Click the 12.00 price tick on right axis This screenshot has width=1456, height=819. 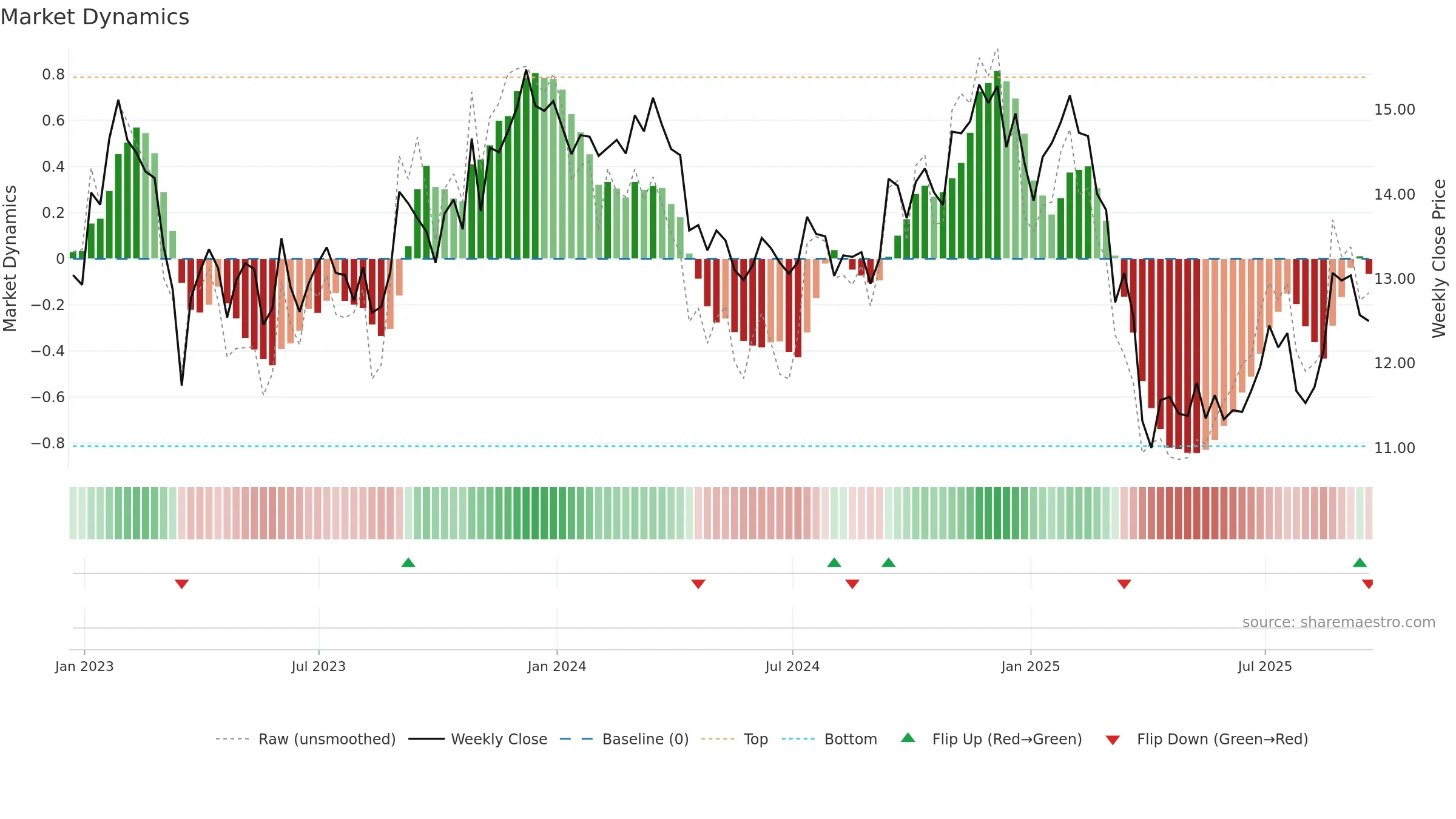1395,363
